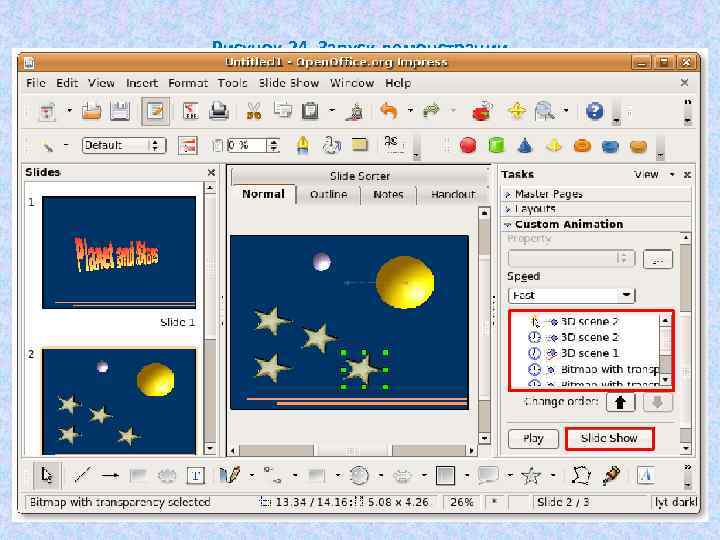Viewport: 720px width, 540px height.
Task: Click the blue Help question icon
Action: 595,111
